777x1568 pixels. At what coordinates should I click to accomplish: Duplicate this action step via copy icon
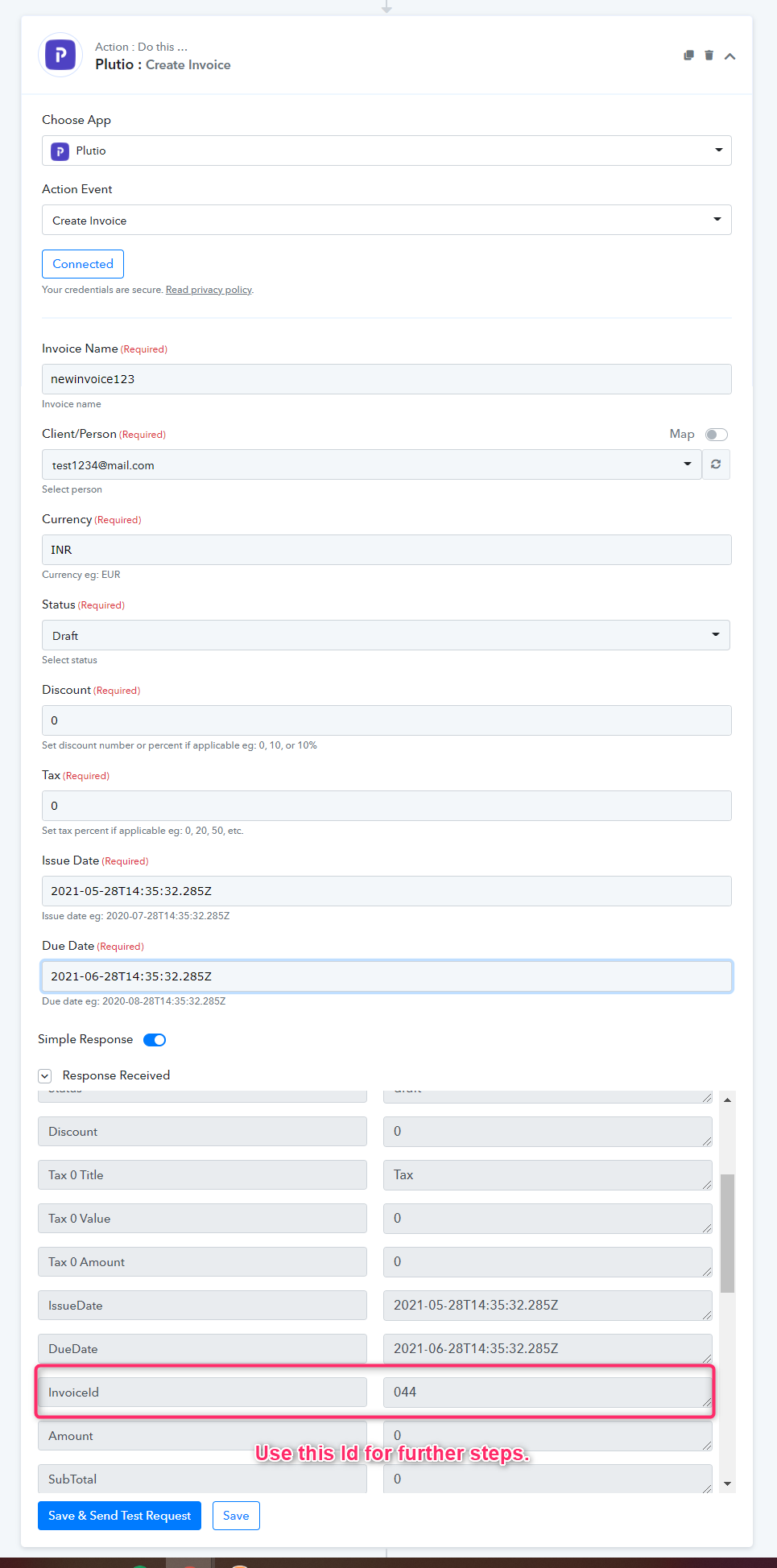[x=688, y=56]
